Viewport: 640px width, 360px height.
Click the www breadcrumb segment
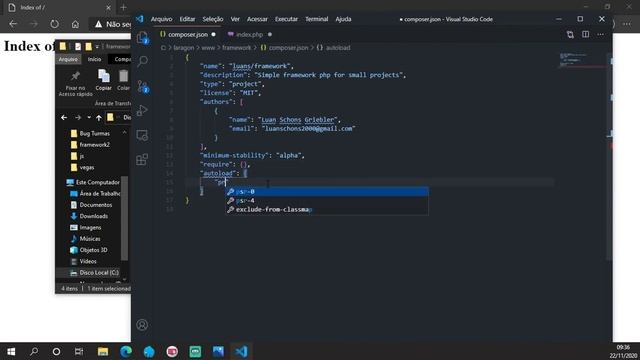click(x=208, y=48)
